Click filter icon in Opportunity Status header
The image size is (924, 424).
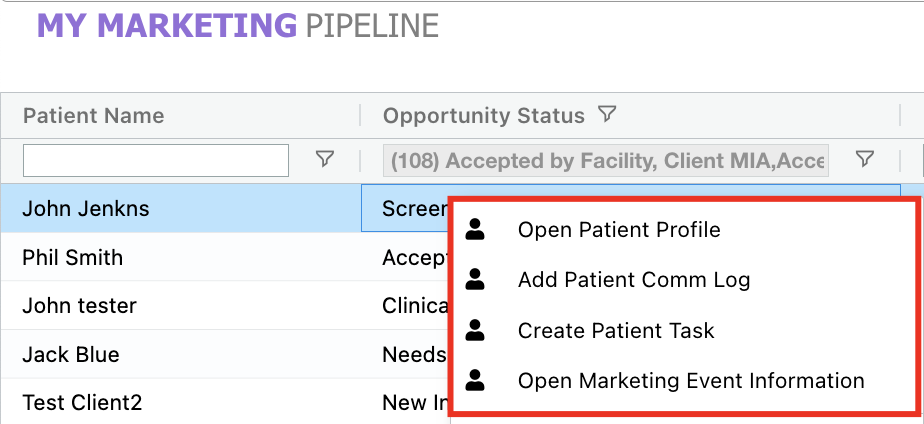pyautogui.click(x=607, y=115)
